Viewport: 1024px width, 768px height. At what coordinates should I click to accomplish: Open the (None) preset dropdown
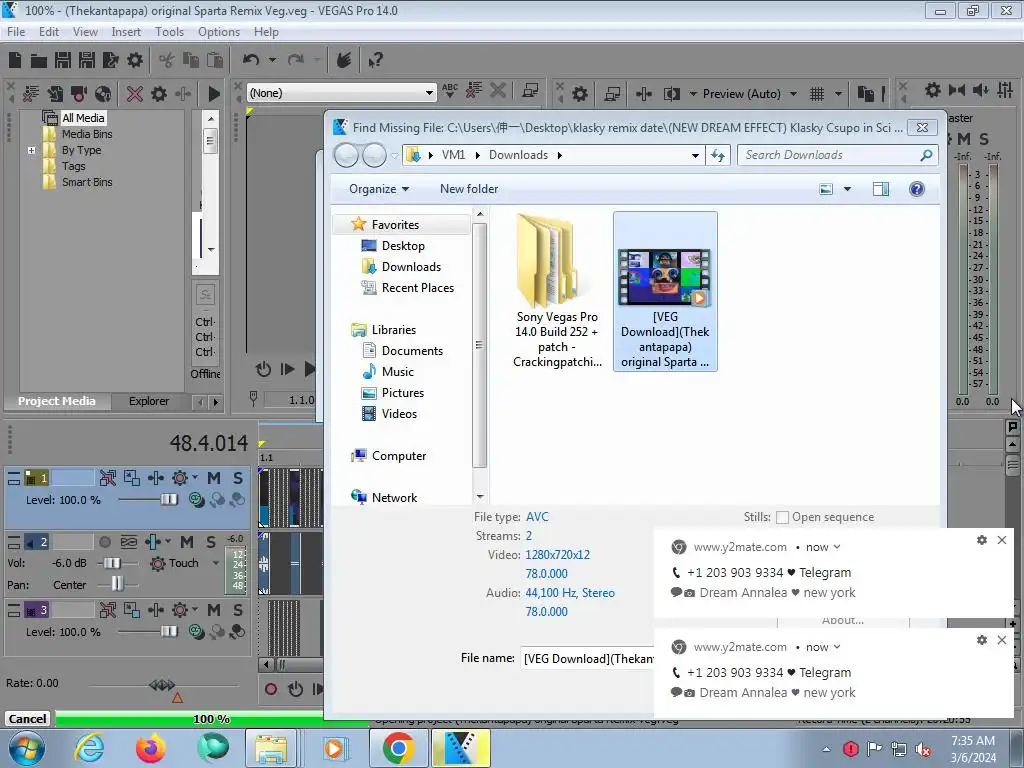429,93
